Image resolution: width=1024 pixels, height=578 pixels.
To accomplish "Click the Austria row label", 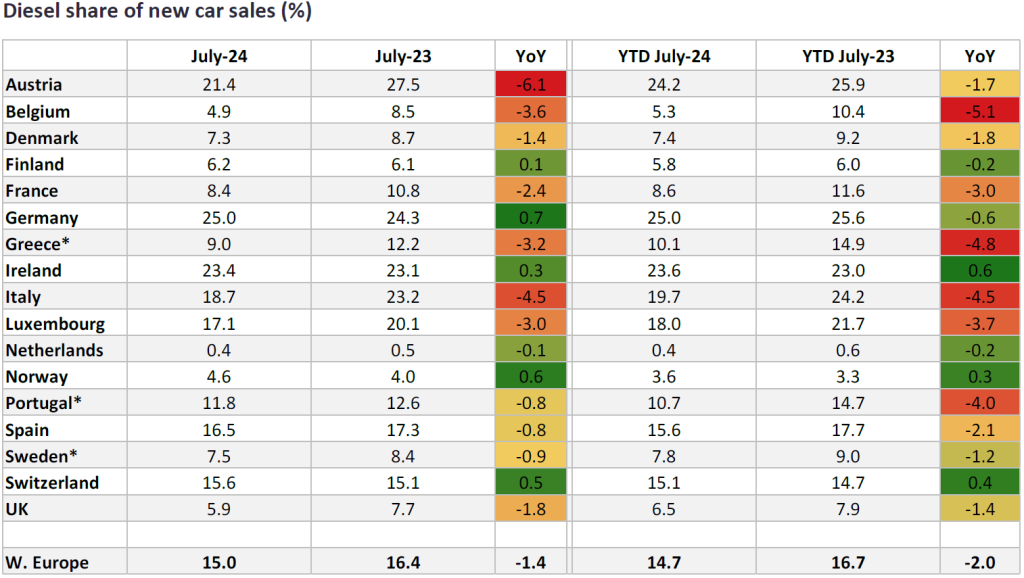I will pos(34,85).
